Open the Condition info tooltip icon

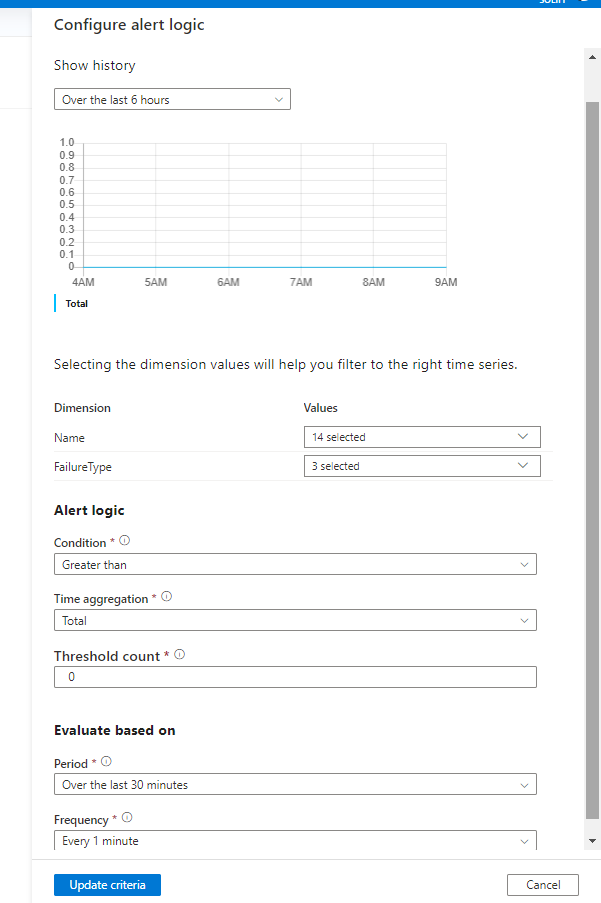point(123,541)
